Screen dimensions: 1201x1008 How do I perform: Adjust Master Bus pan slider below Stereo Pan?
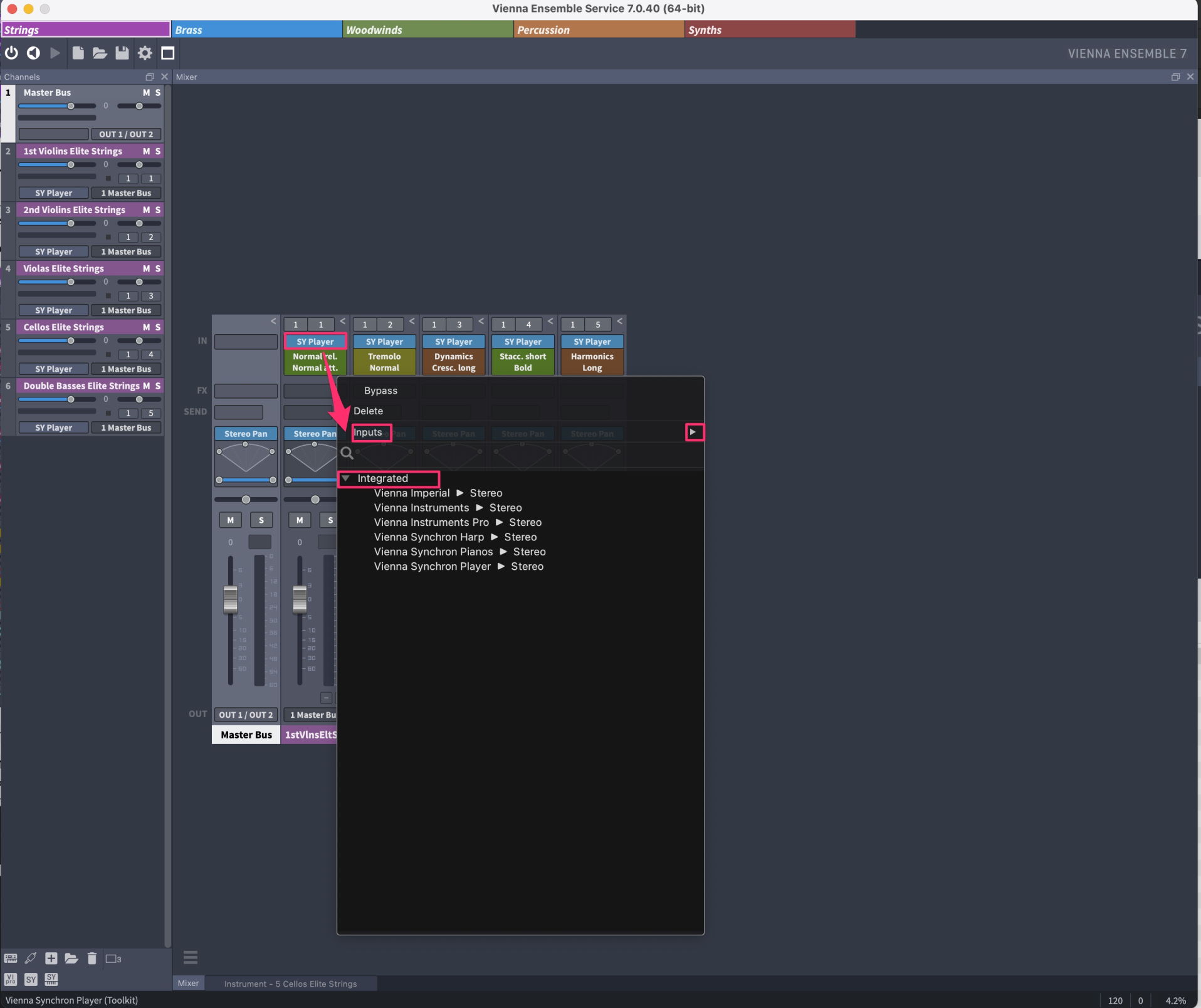[246, 500]
